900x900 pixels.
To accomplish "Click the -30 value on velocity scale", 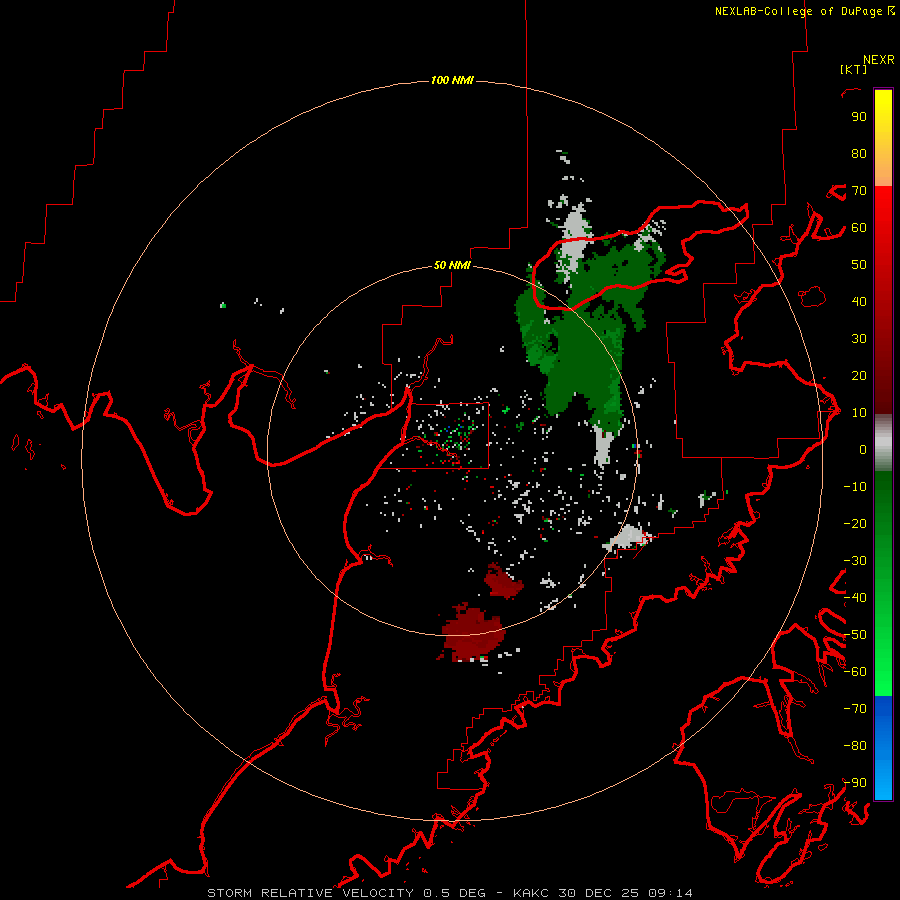I will coord(855,561).
